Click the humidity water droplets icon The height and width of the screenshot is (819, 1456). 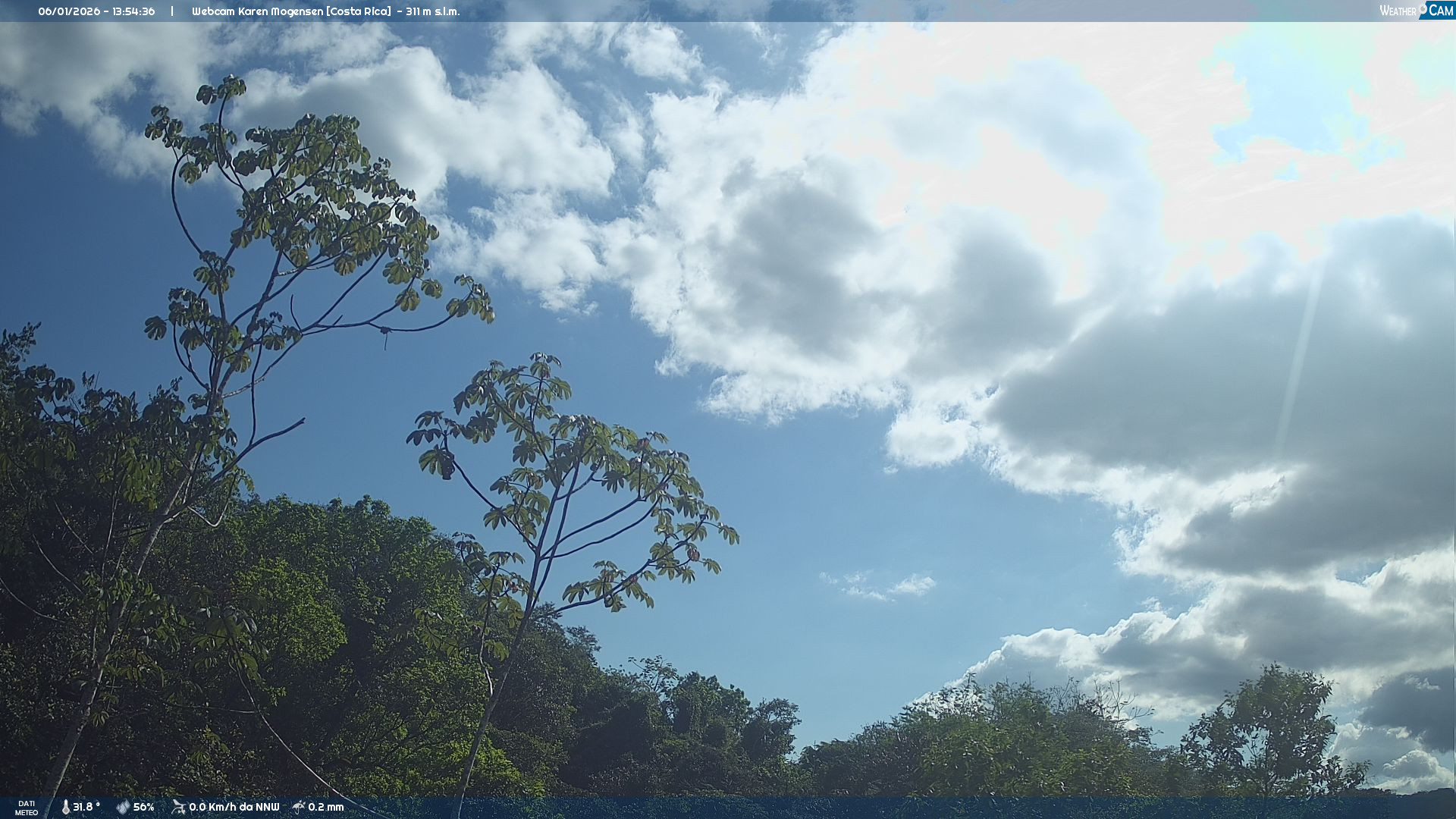coord(123,807)
